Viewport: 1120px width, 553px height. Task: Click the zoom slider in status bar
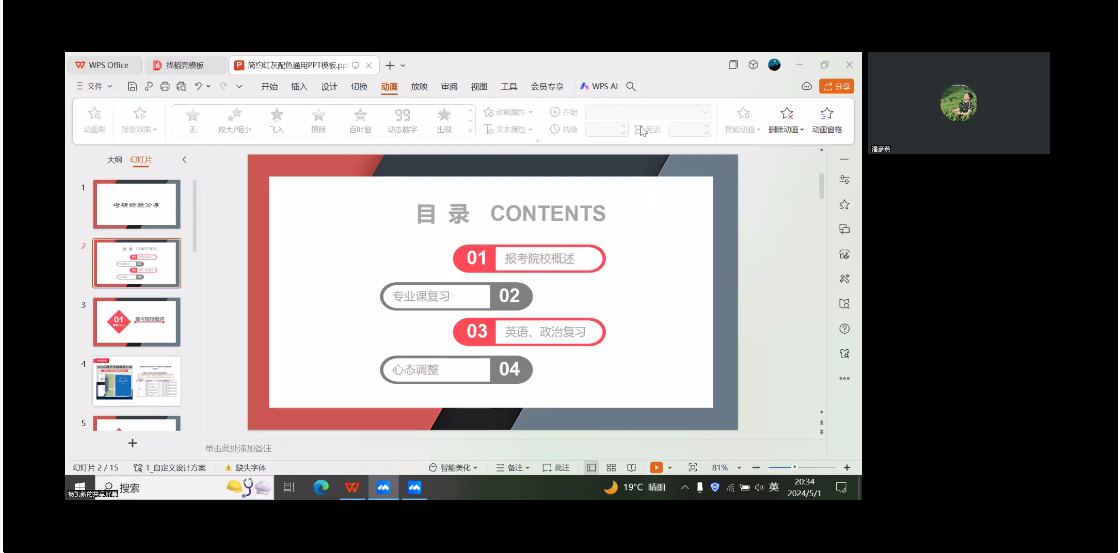click(795, 467)
